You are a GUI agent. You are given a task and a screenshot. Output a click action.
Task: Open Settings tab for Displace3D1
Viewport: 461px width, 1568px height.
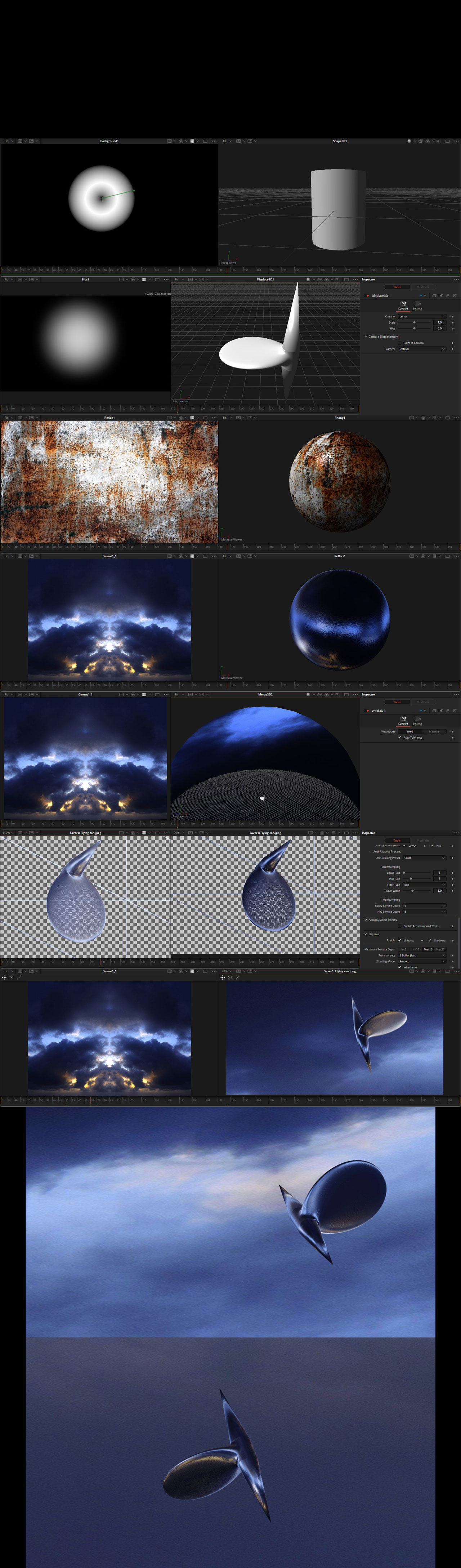[x=418, y=305]
